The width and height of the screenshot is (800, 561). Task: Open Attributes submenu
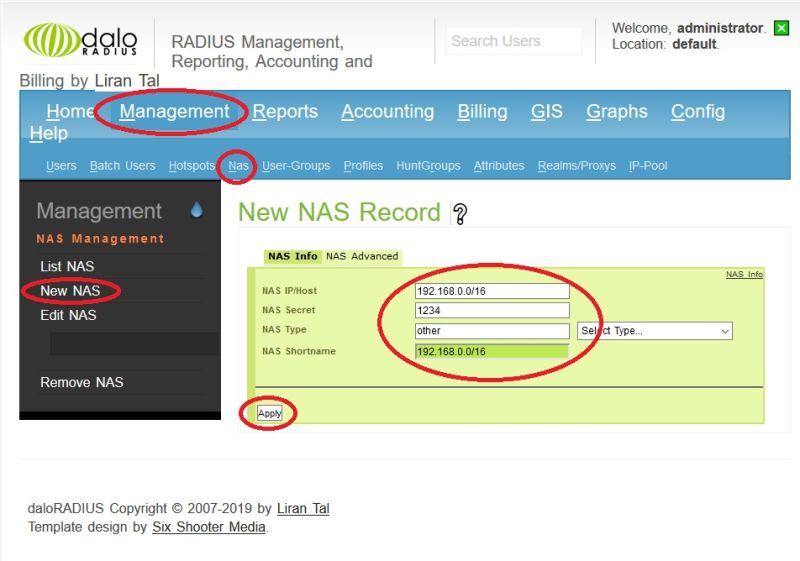click(x=498, y=166)
